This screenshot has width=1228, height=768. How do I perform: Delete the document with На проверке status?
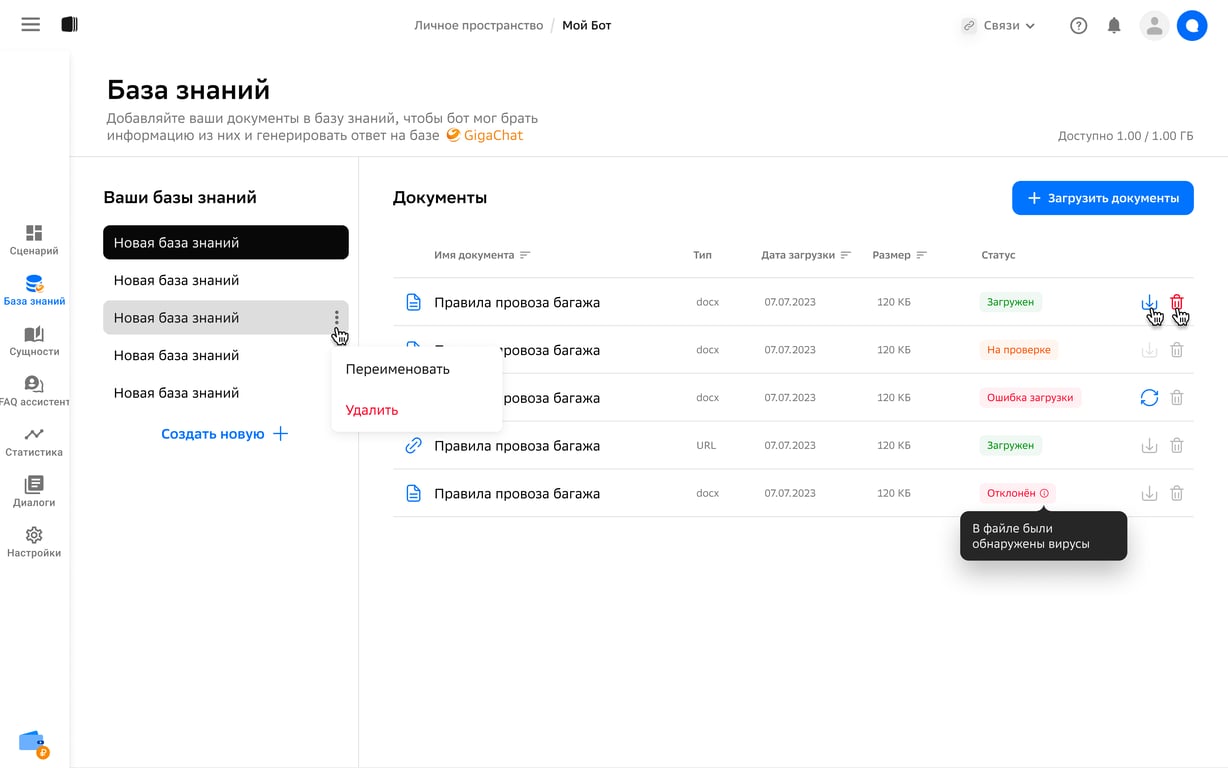pos(1177,350)
